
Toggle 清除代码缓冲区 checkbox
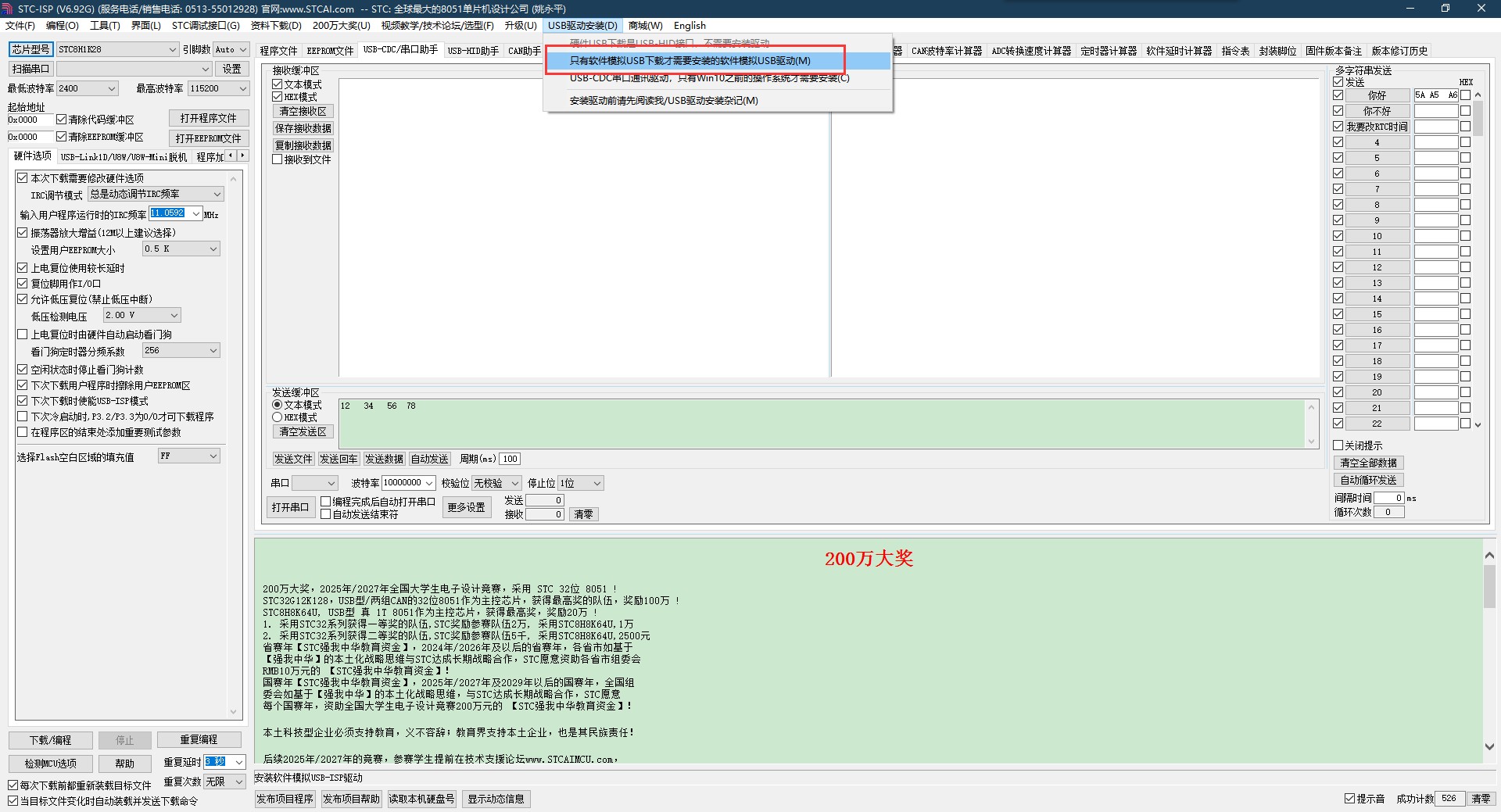(x=61, y=120)
